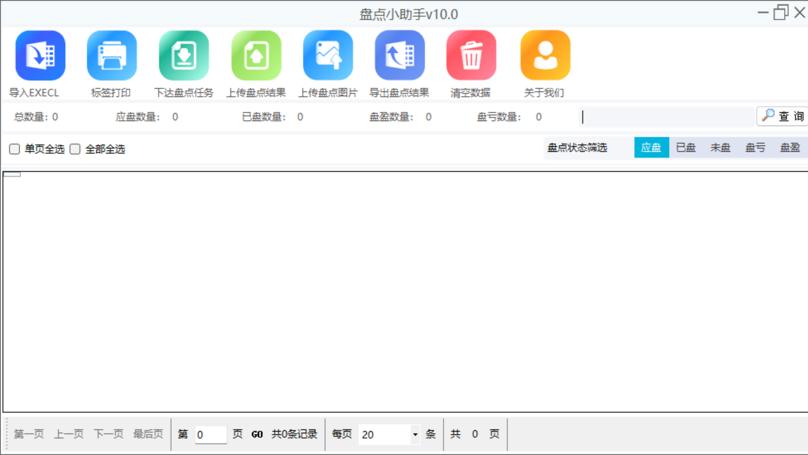
Task: Click the 盘亏数量 count label
Action: point(499,117)
